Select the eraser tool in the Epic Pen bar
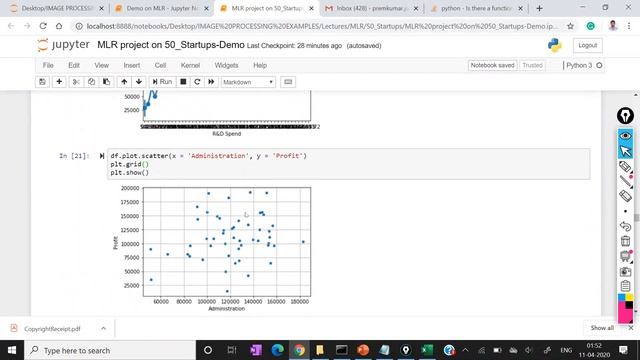Viewport: 640px width, 360px height. click(625, 196)
